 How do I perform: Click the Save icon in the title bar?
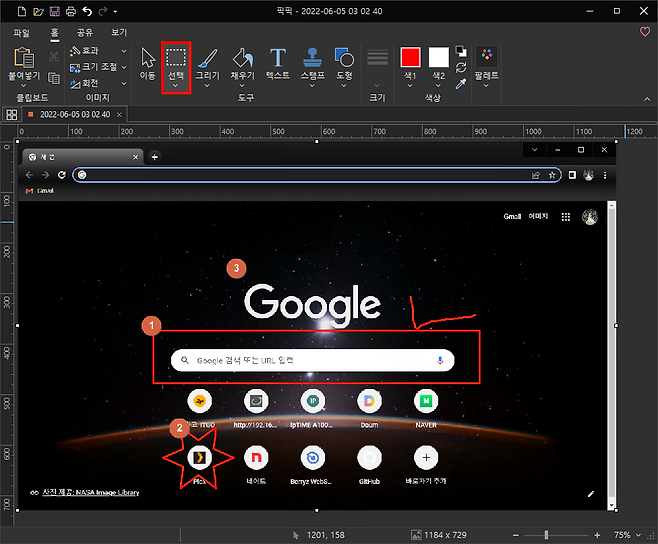(54, 10)
